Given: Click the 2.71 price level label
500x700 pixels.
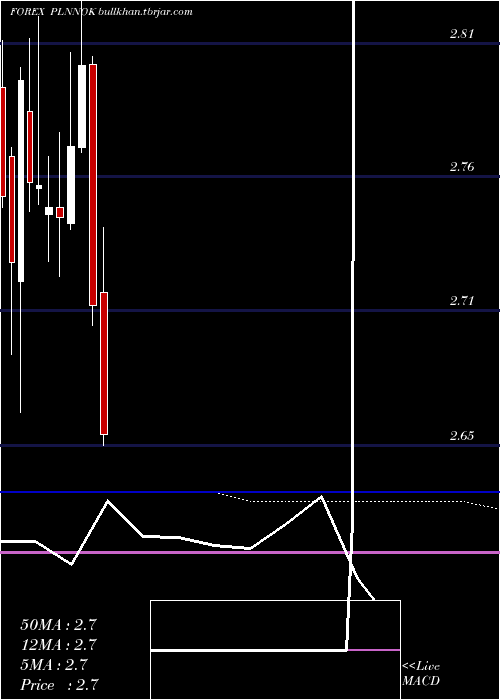Looking at the screenshot, I should point(462,301).
